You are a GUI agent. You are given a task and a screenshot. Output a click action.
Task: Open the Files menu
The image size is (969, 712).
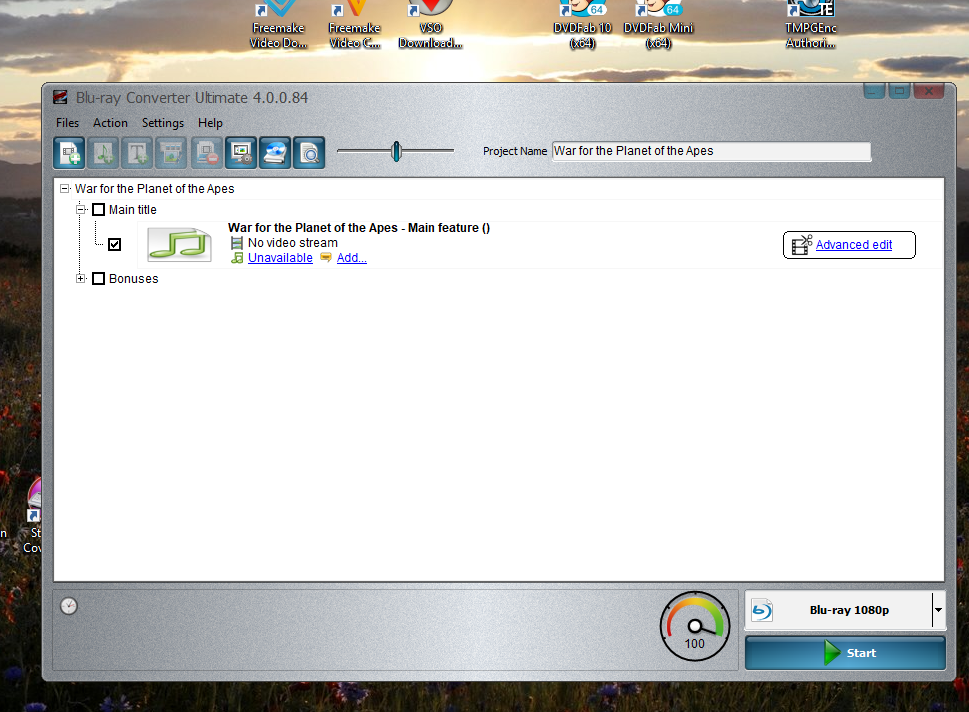(x=67, y=123)
